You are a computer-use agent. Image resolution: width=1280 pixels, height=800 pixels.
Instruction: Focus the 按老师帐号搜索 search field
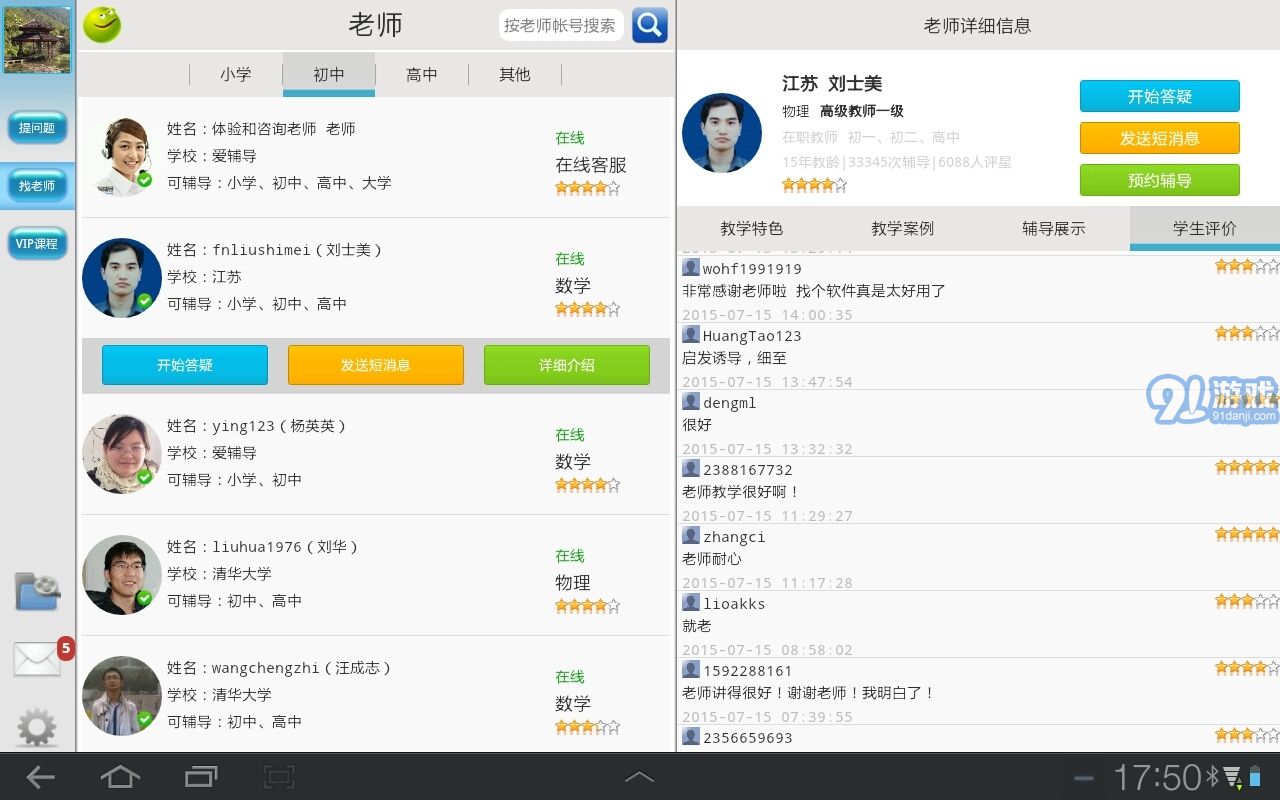[x=560, y=25]
